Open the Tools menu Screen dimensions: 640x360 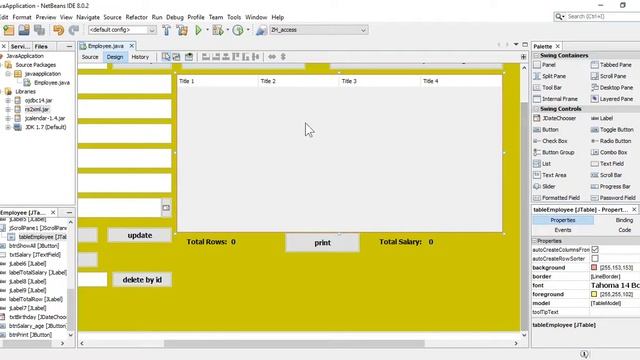tap(234, 17)
